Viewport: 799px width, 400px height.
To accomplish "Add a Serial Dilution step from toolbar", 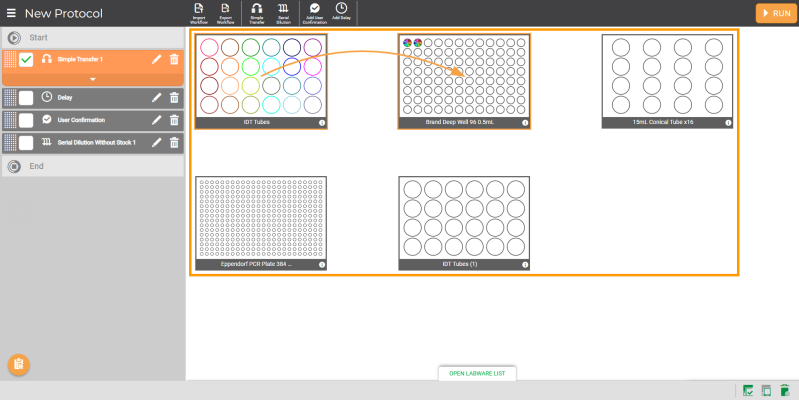I will pos(283,11).
